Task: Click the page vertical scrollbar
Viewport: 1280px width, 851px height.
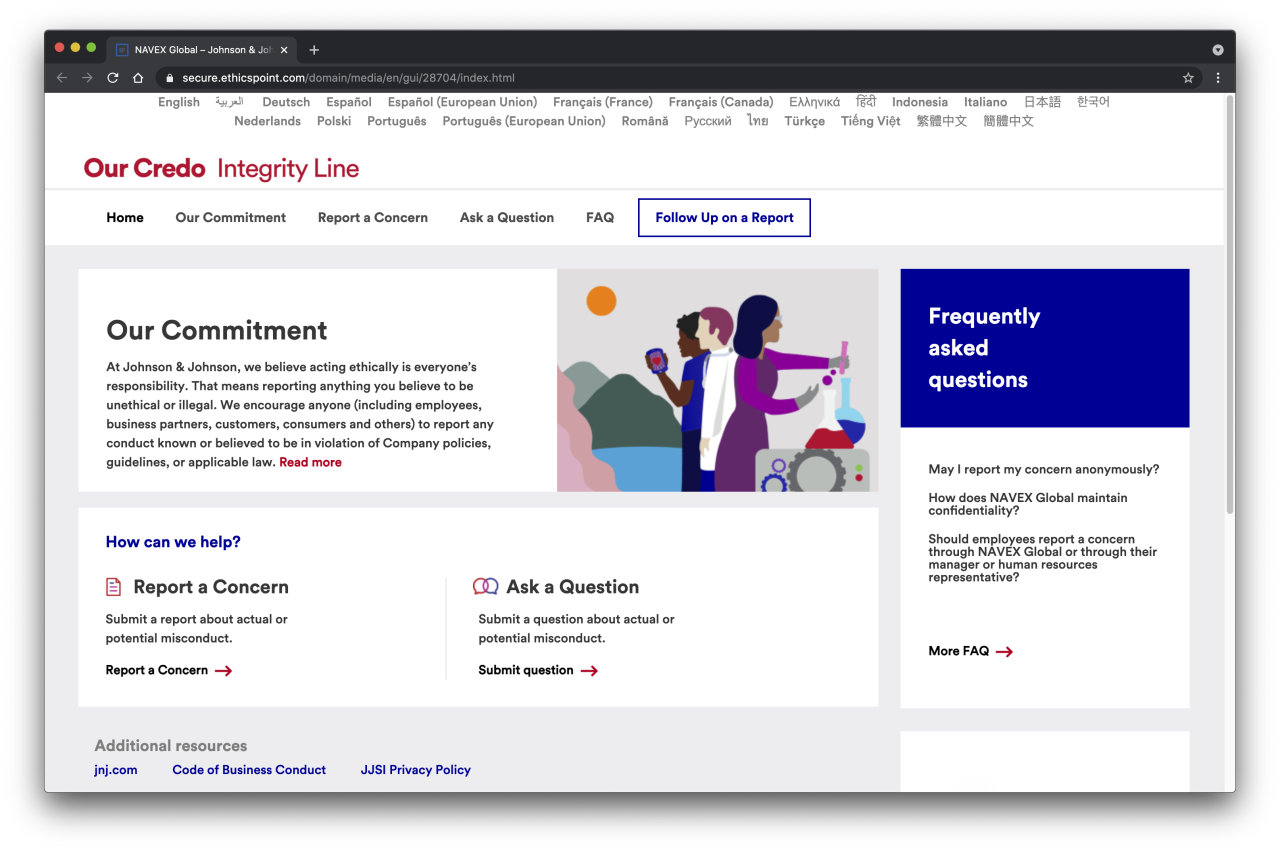Action: (x=1230, y=306)
